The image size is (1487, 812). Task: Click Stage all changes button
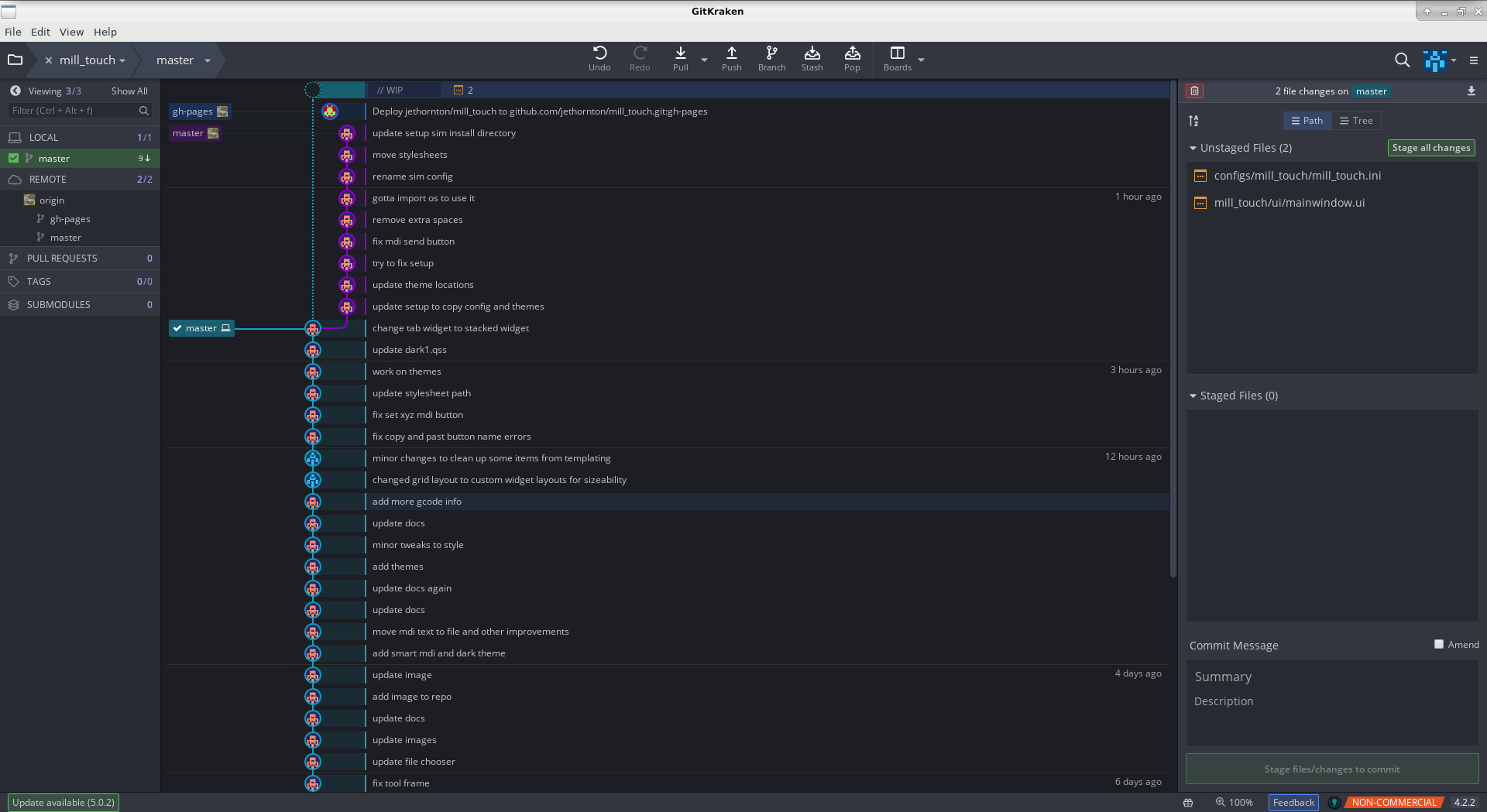pos(1430,148)
